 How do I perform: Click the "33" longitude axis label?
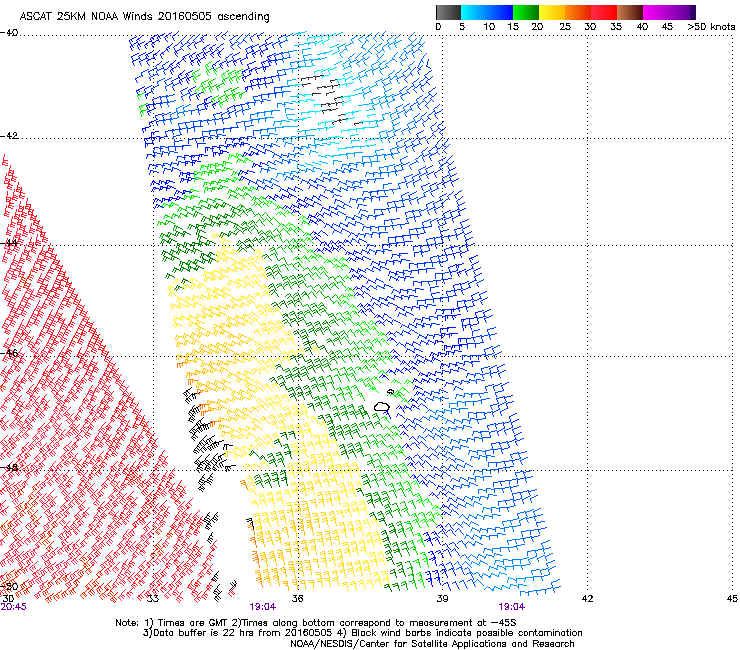tap(153, 599)
